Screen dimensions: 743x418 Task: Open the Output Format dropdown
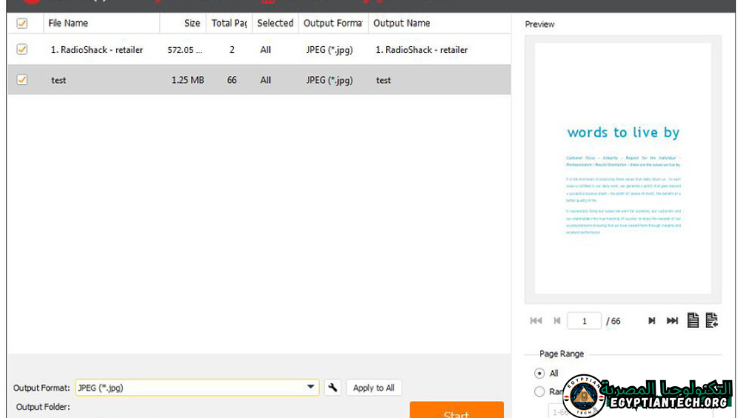(x=311, y=388)
